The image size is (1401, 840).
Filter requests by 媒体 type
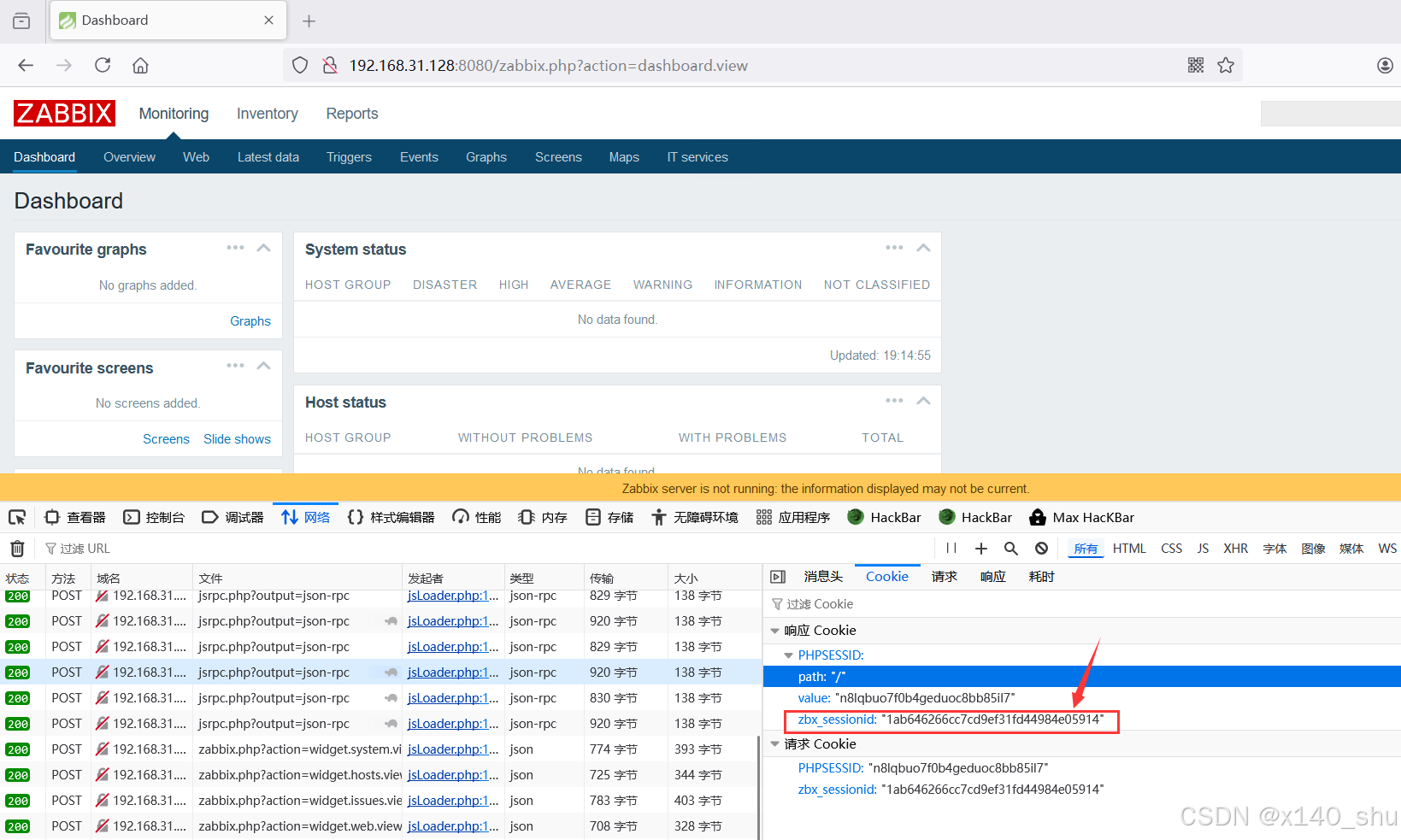1351,549
